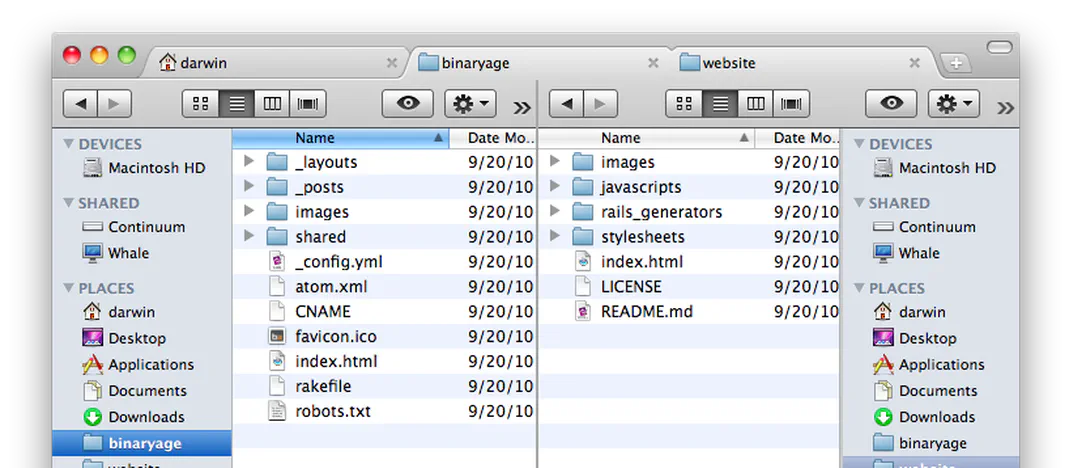Image resolution: width=1069 pixels, height=468 pixels.
Task: Open Documents in right sidebar
Action: pos(931,390)
